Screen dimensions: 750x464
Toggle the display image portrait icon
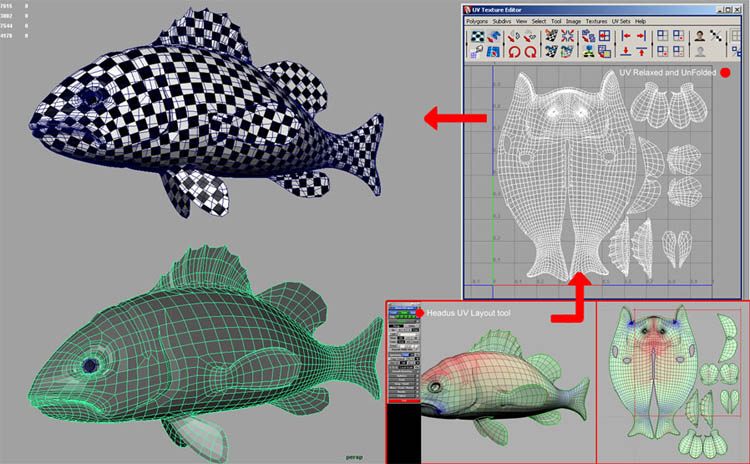tap(700, 36)
